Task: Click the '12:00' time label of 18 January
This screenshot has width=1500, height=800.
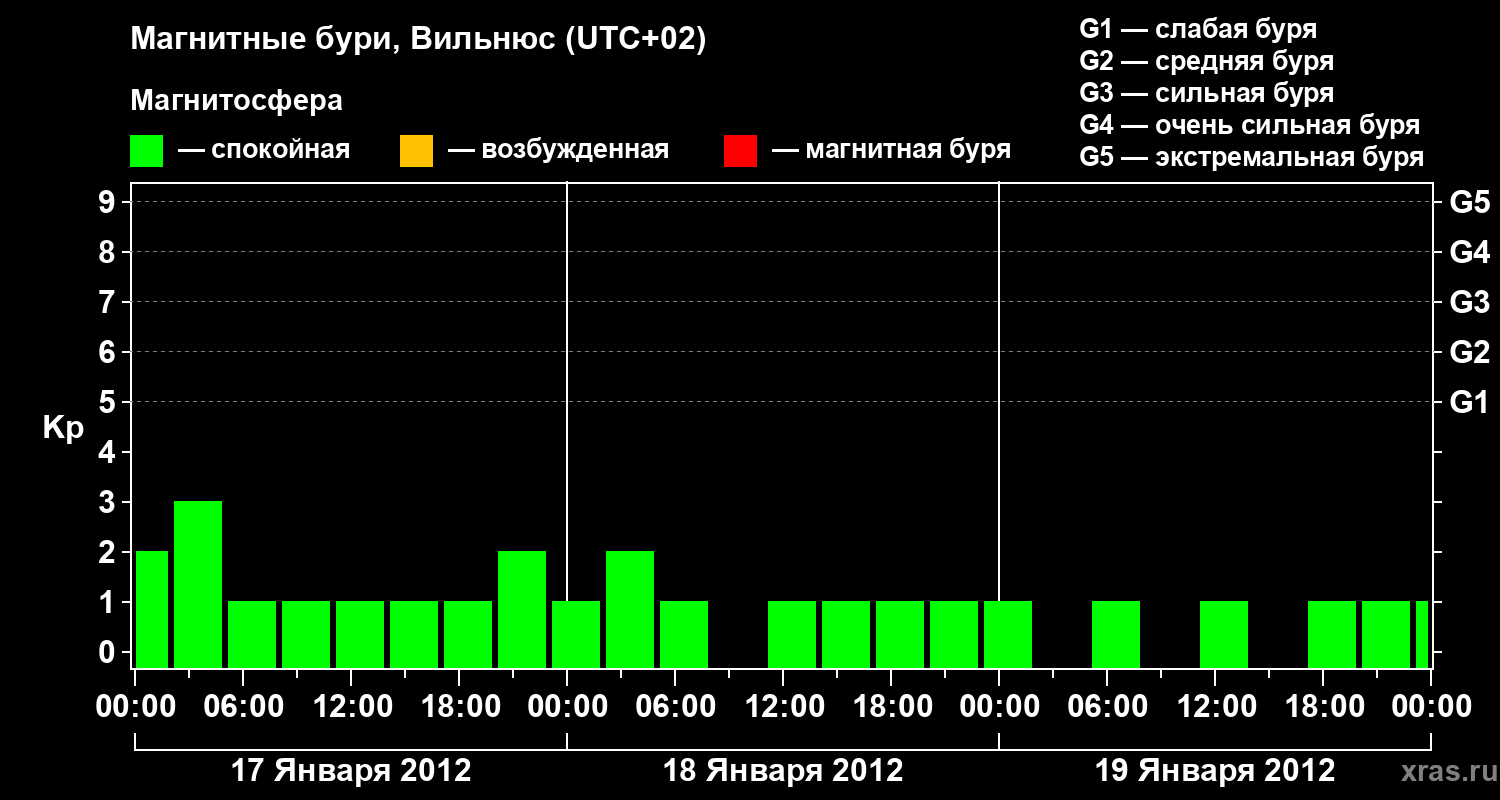Action: [783, 707]
